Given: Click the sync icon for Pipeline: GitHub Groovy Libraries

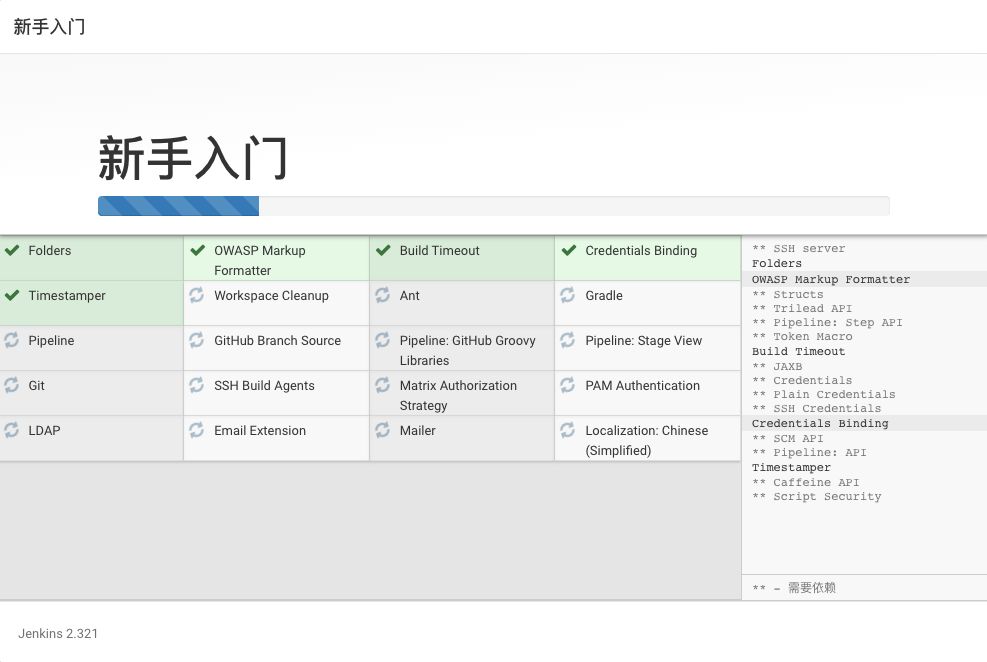Looking at the screenshot, I should 383,340.
